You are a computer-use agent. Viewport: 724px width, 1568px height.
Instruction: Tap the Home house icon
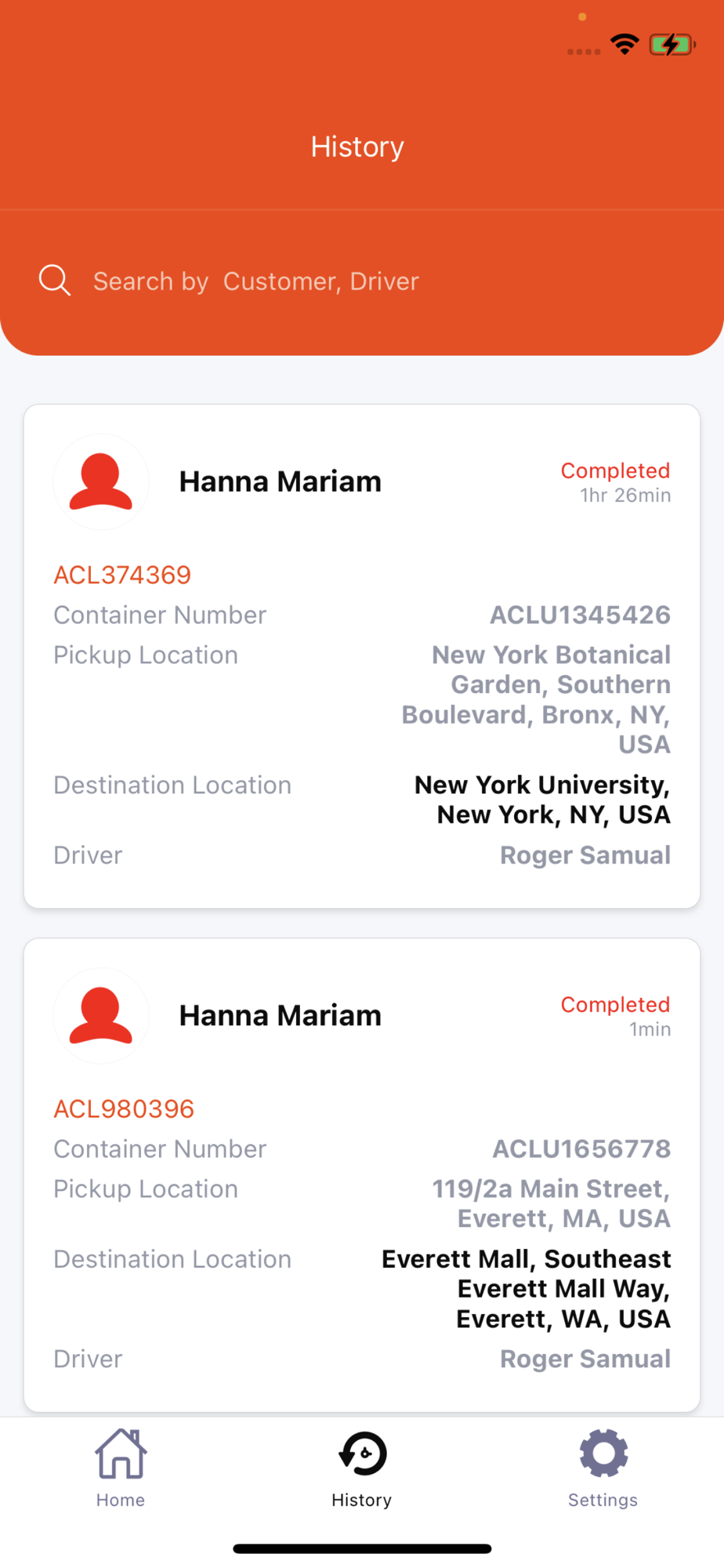click(121, 1453)
